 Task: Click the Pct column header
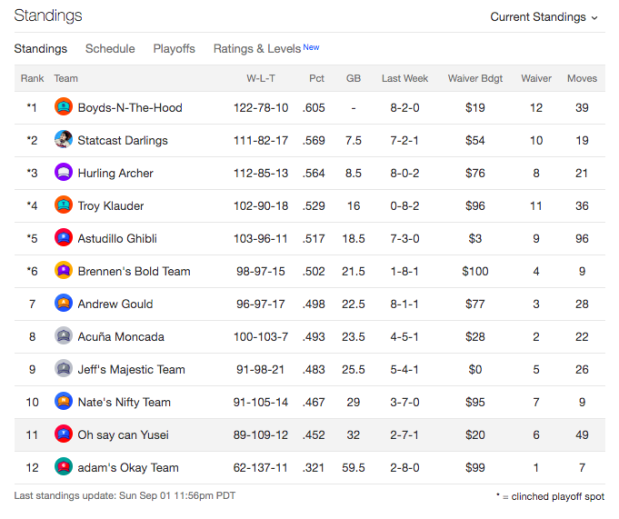tap(317, 78)
